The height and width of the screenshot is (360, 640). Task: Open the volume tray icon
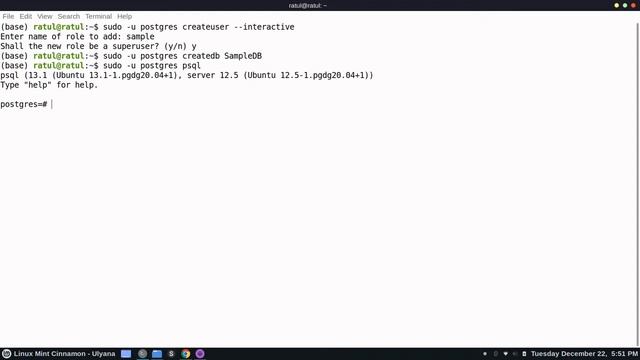(x=515, y=354)
